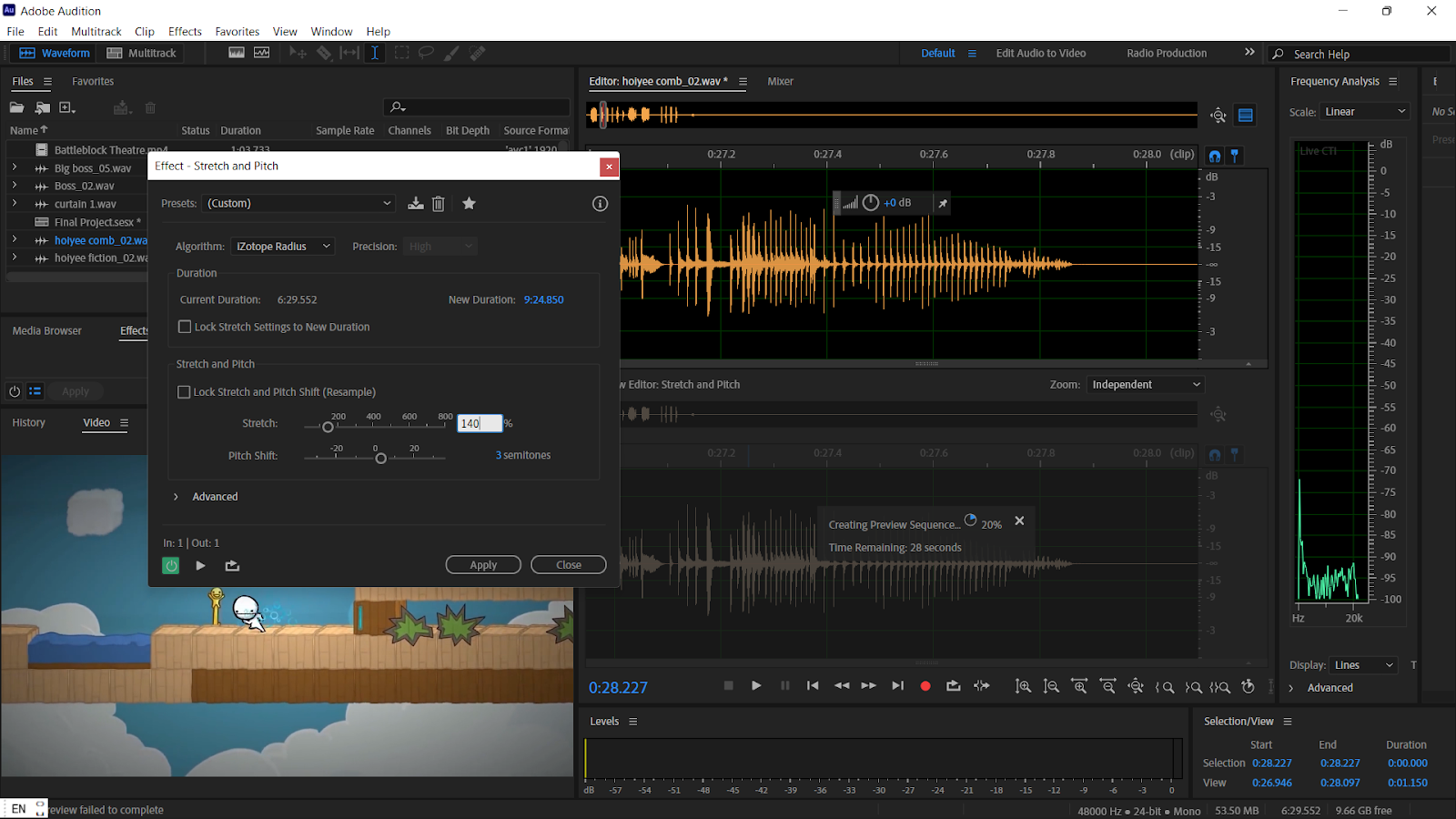1456x819 pixels.
Task: Click the effect power state button
Action: coord(171,566)
